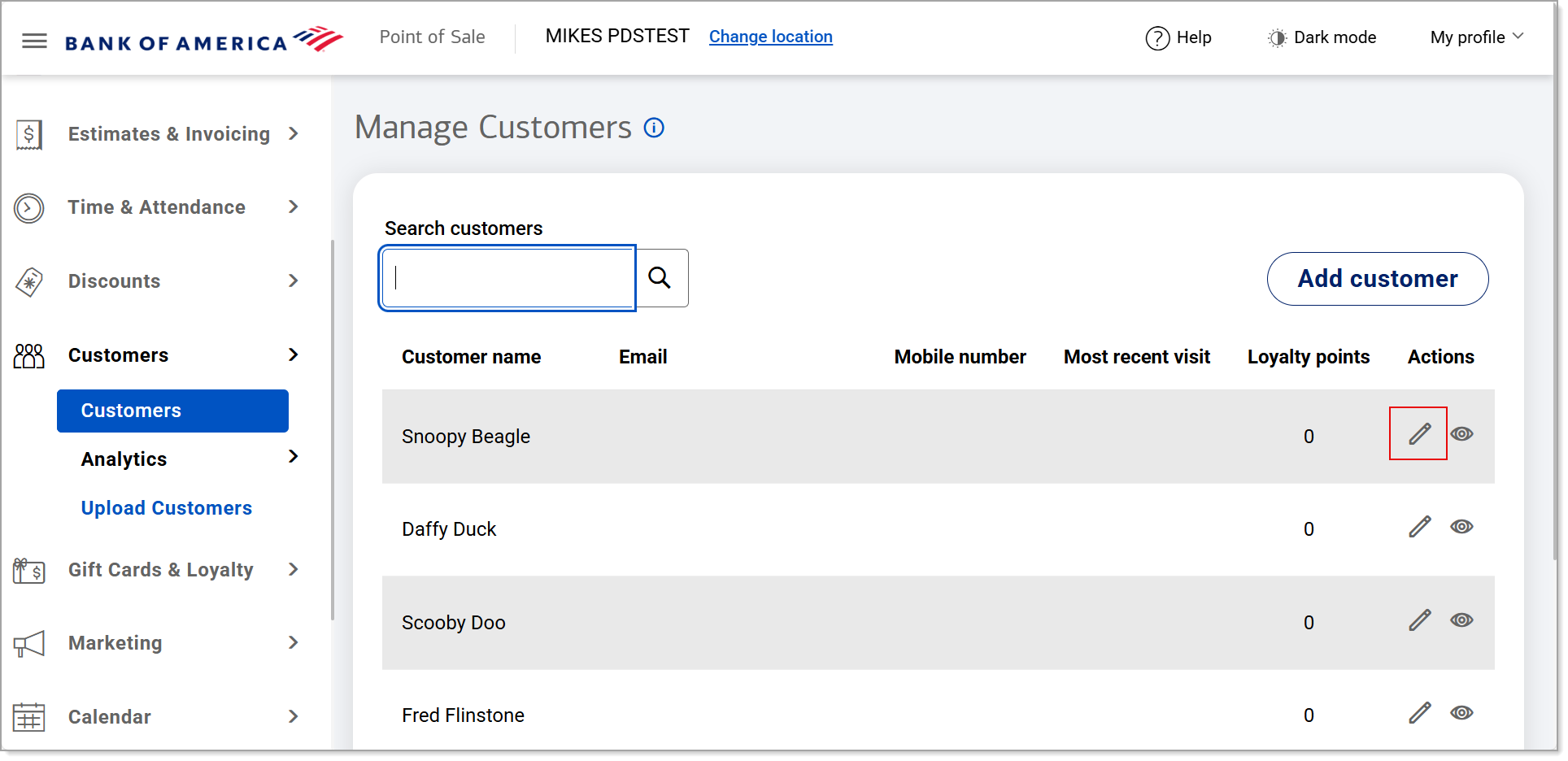Open the Marketing menu item
This screenshot has width=1568, height=761.
coord(115,643)
